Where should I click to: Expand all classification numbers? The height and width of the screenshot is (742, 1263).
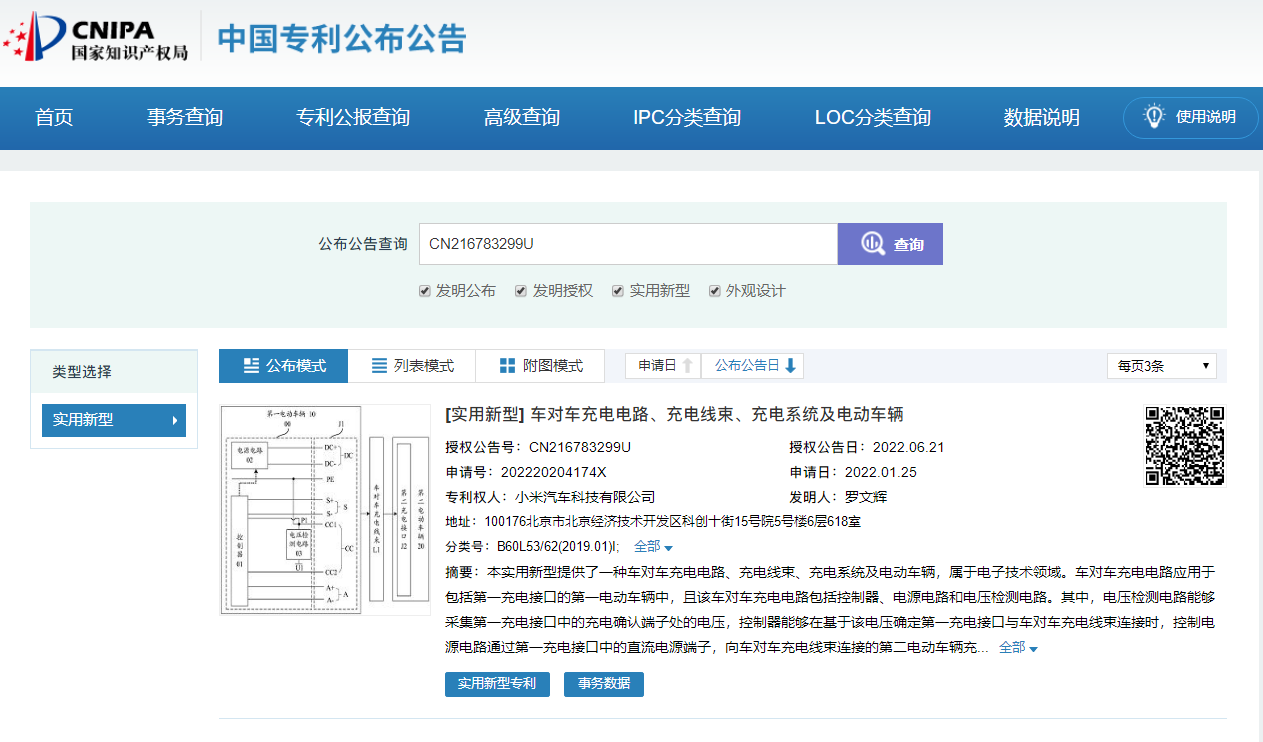tap(653, 547)
